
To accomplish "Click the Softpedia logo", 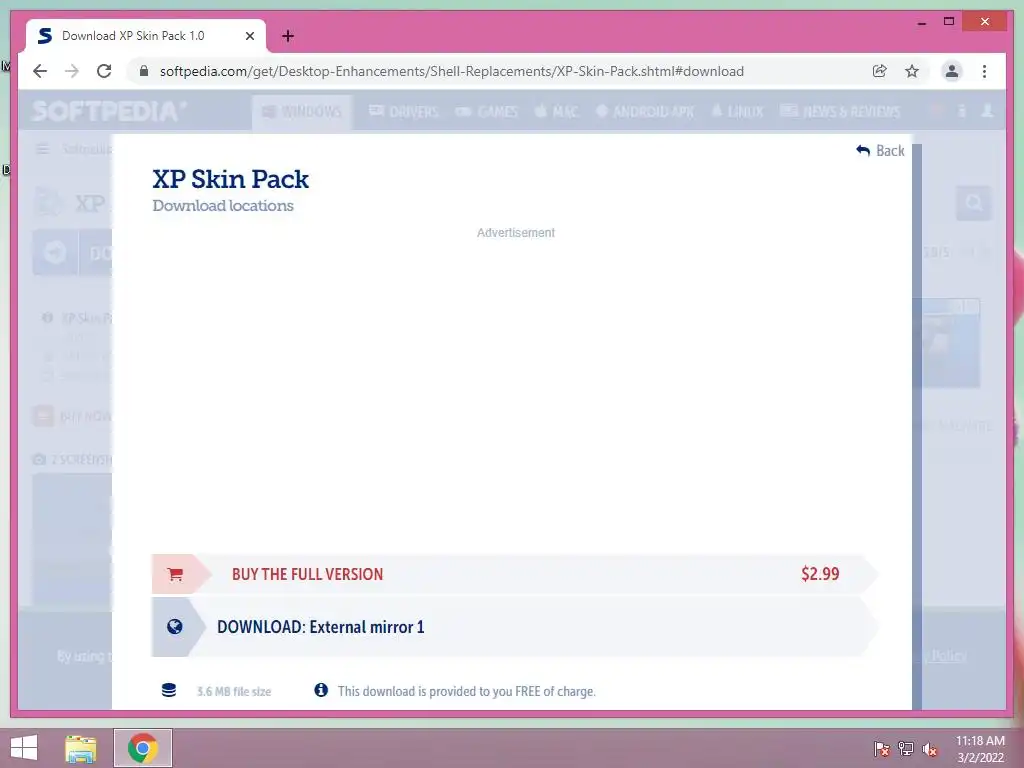I will (x=108, y=111).
